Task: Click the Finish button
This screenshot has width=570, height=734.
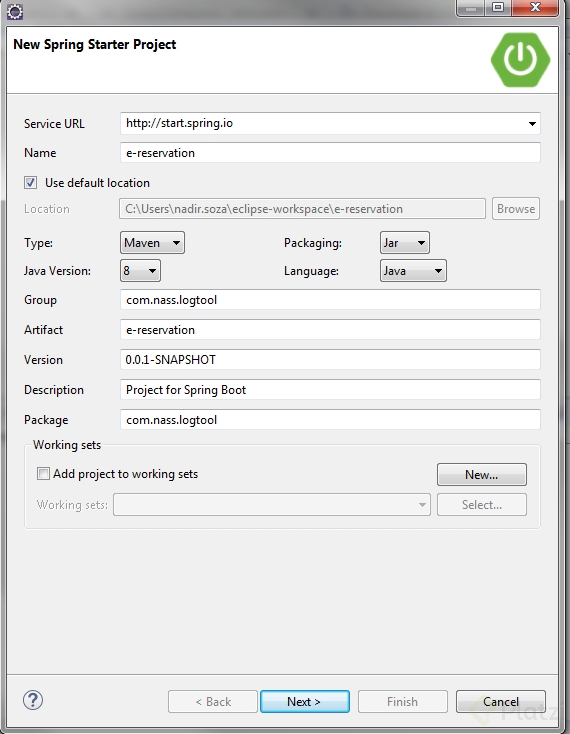Action: tap(402, 701)
